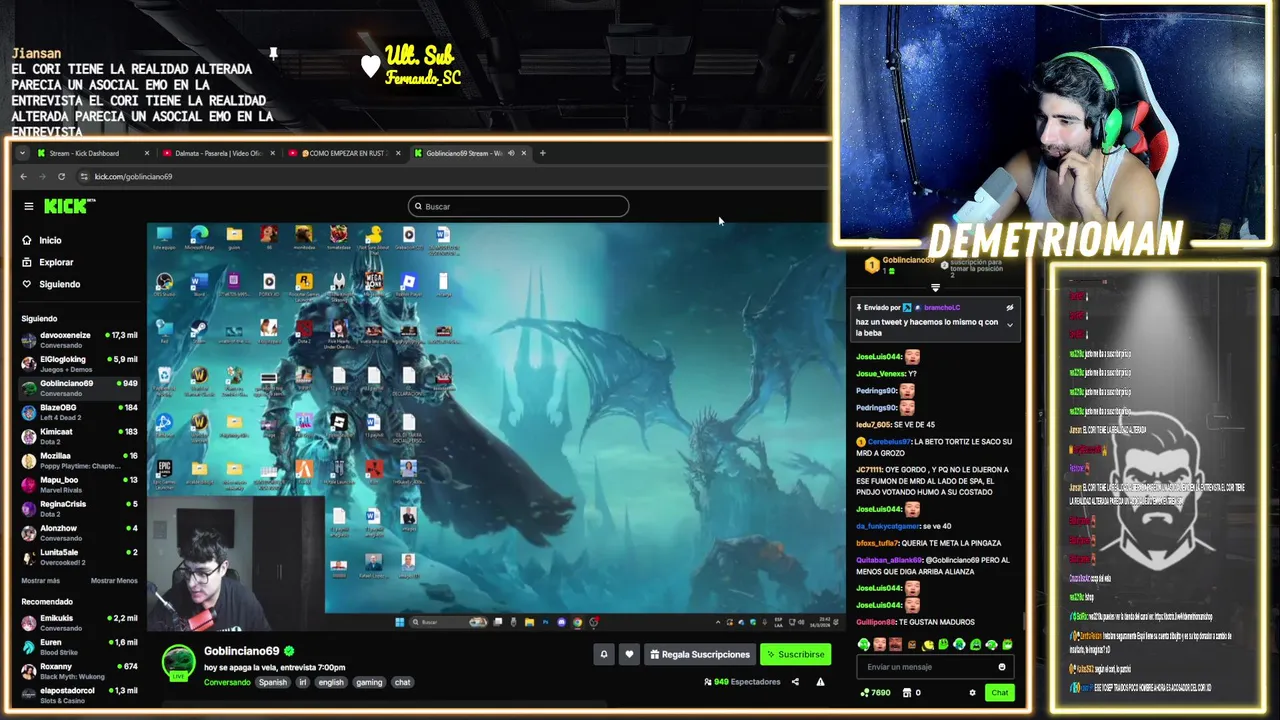The height and width of the screenshot is (720, 1280).
Task: Expand list with Mostrar más
Action: pyautogui.click(x=41, y=580)
